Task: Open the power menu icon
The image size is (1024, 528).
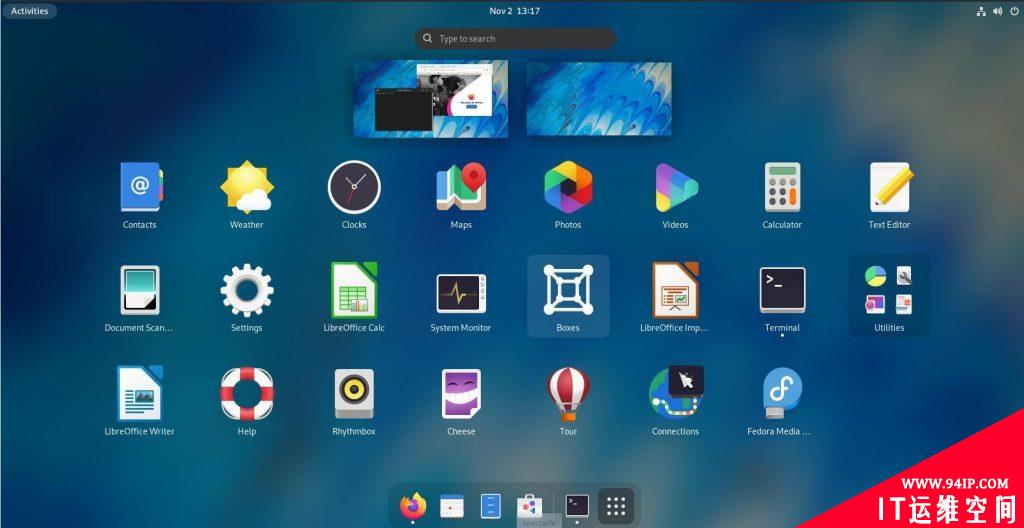Action: point(1014,10)
